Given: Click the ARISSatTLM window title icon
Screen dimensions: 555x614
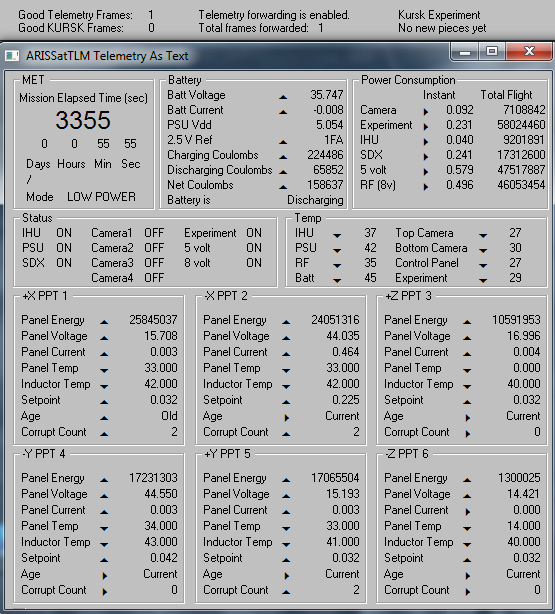Looking at the screenshot, I should tap(12, 56).
